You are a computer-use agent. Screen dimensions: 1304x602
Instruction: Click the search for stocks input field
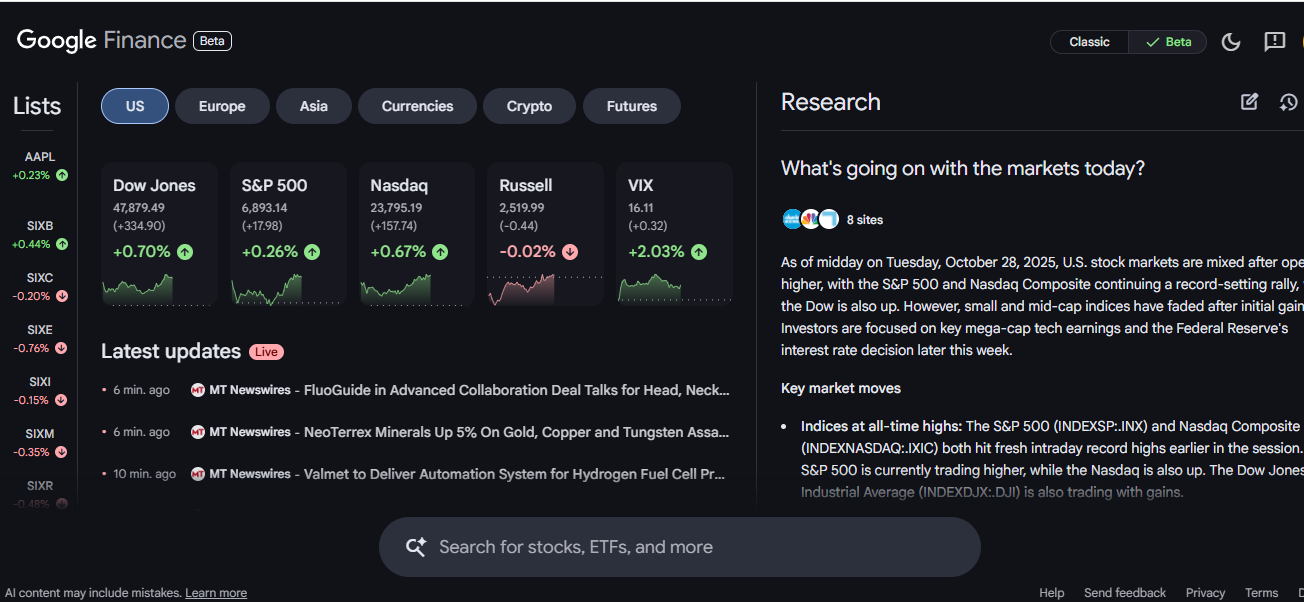click(680, 547)
